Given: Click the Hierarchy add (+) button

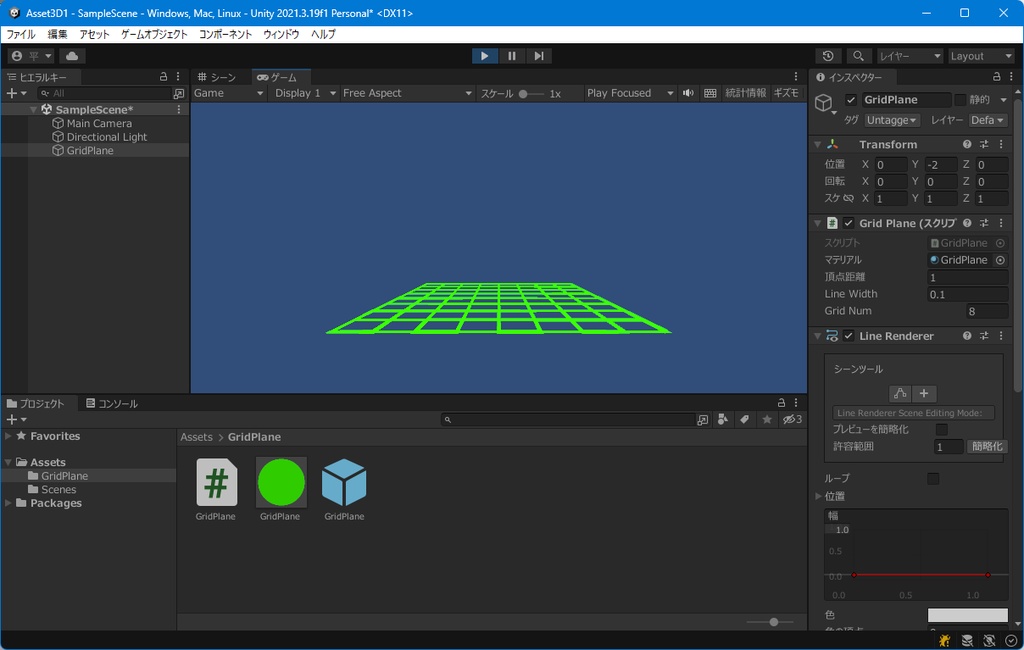Looking at the screenshot, I should [16, 93].
